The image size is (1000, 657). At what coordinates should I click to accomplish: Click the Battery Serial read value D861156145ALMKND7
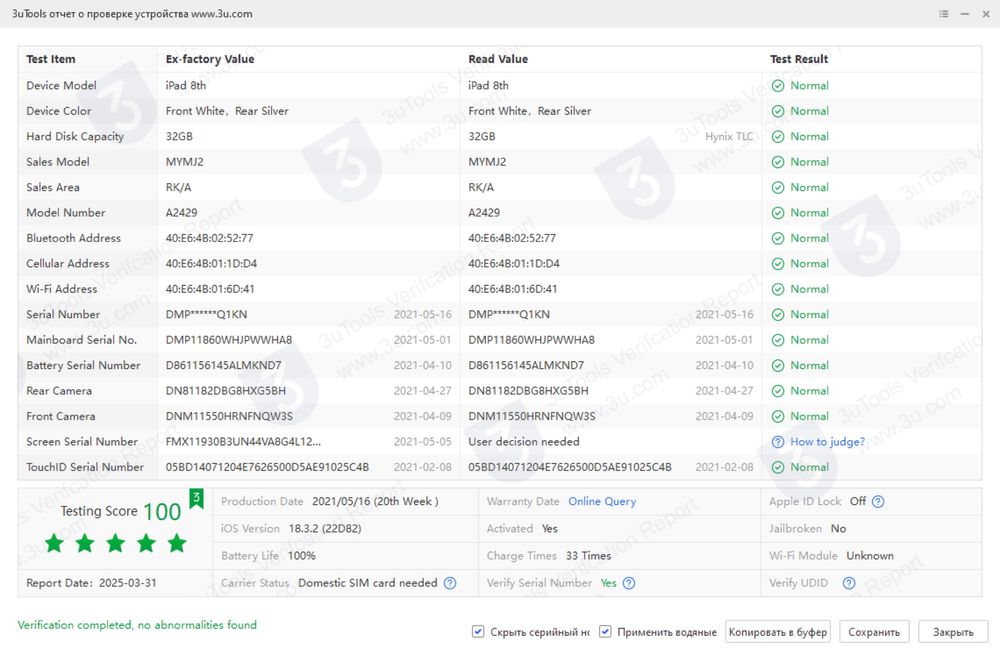[x=526, y=365]
